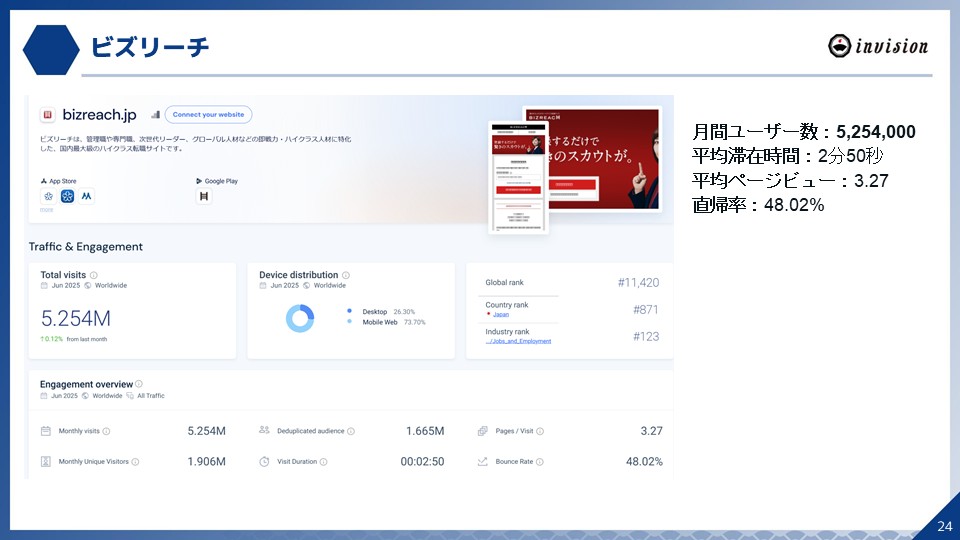Click the Japan country rank link
960x540 pixels.
pos(501,315)
